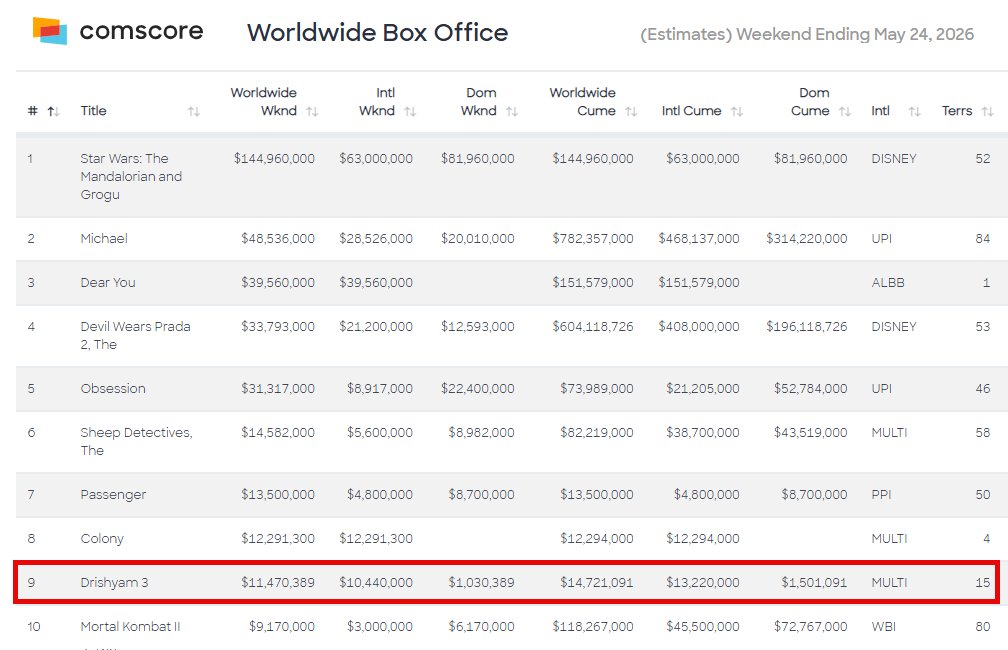This screenshot has width=1008, height=650.
Task: Click the Worldwide Cume header label
Action: [x=582, y=102]
